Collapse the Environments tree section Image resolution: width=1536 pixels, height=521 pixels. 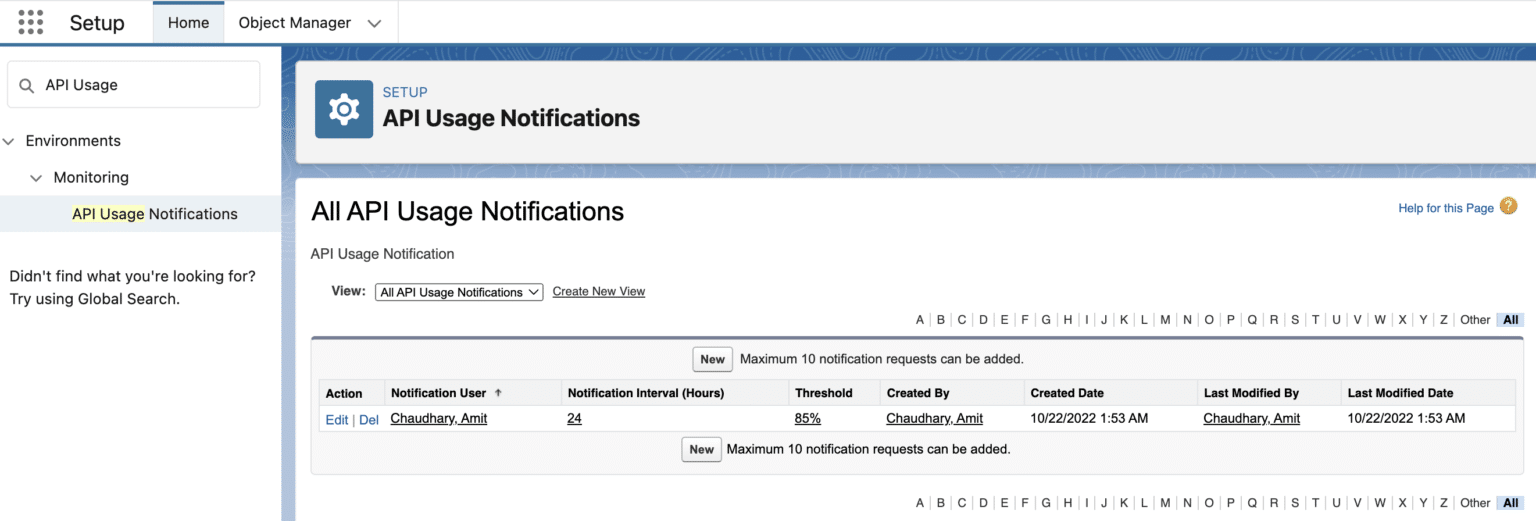coord(9,141)
